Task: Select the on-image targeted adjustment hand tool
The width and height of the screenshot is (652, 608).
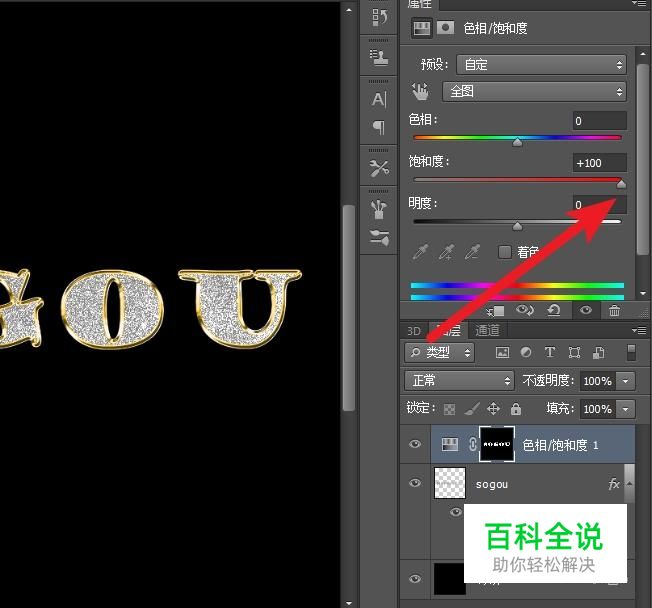Action: (x=420, y=91)
